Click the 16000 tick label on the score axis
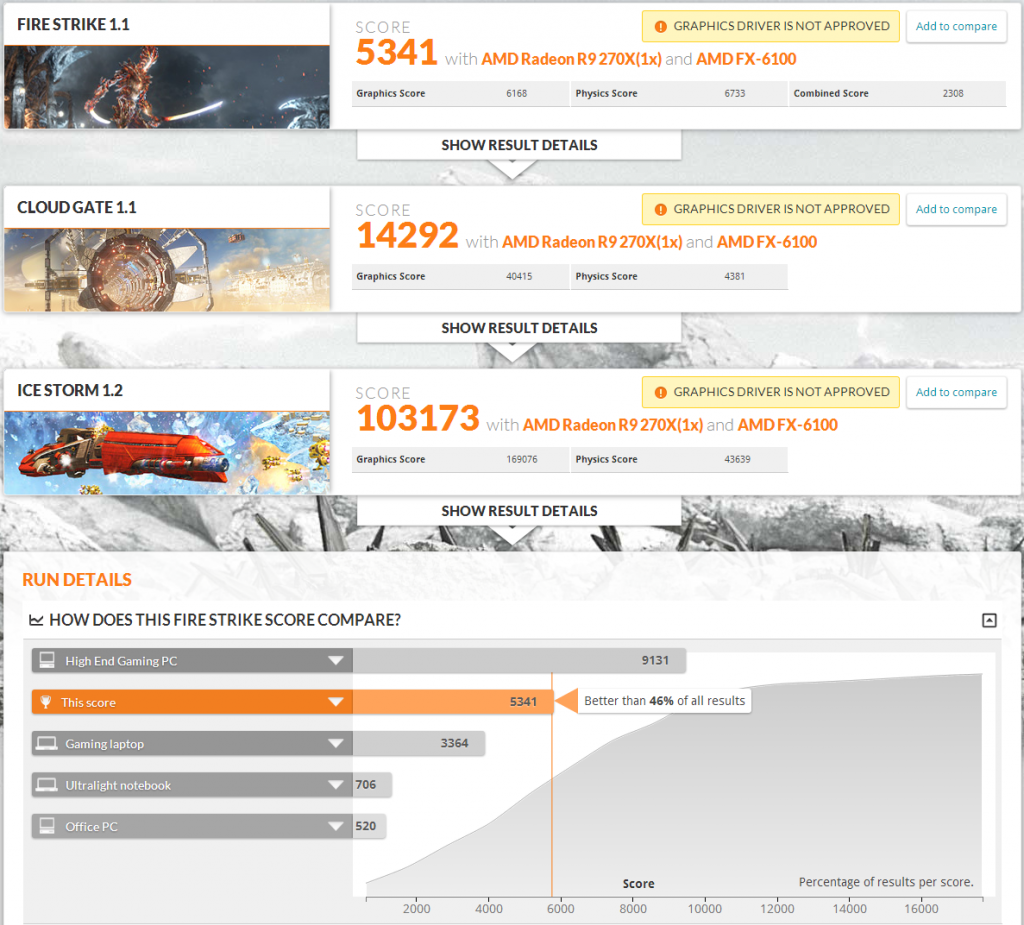The height and width of the screenshot is (925, 1024). tap(921, 909)
